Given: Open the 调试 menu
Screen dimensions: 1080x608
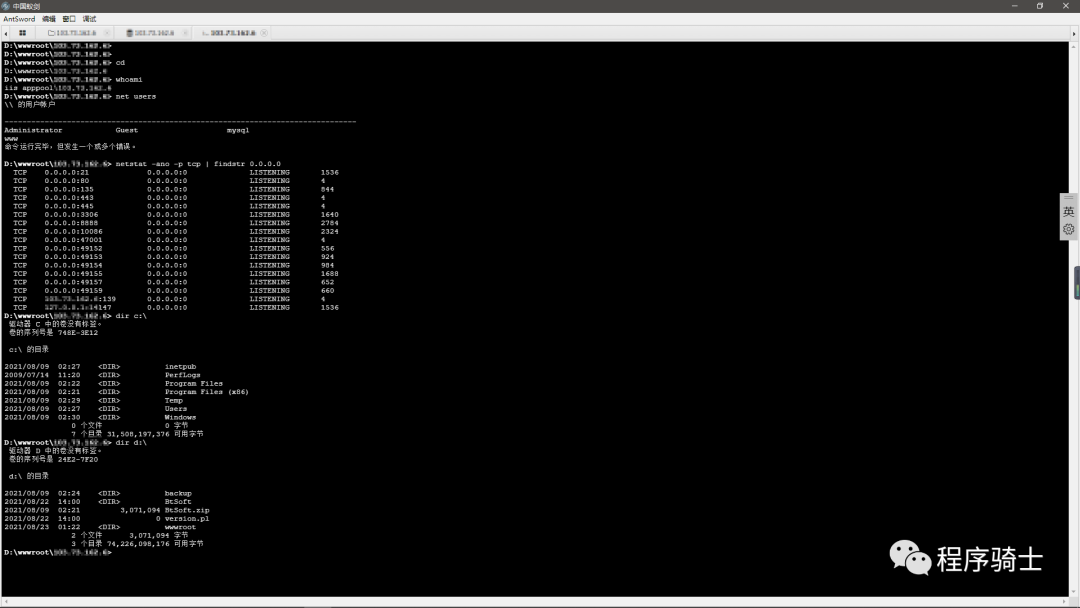Looking at the screenshot, I should pos(89,19).
